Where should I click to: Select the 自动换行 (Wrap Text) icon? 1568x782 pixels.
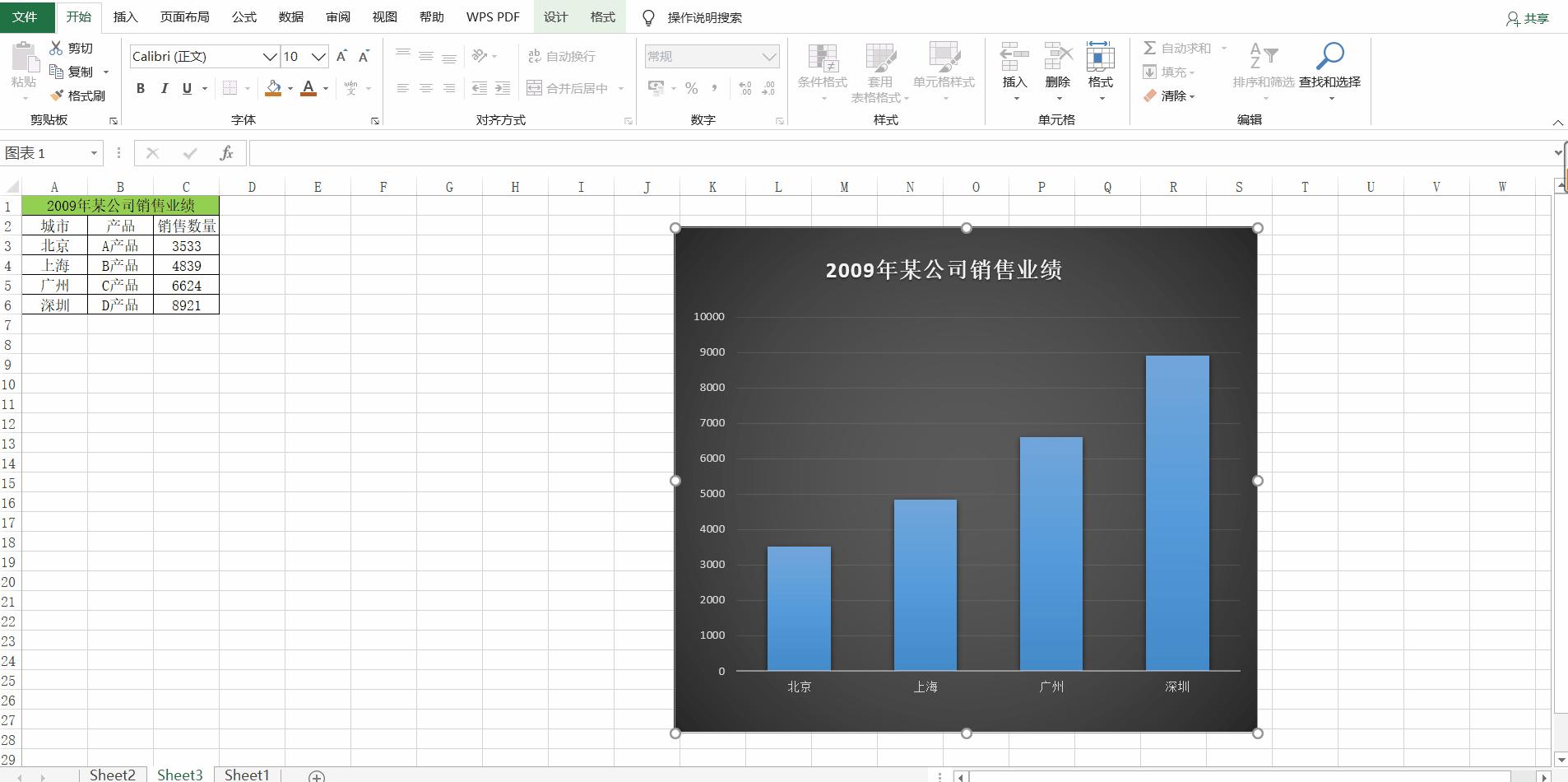click(x=562, y=55)
